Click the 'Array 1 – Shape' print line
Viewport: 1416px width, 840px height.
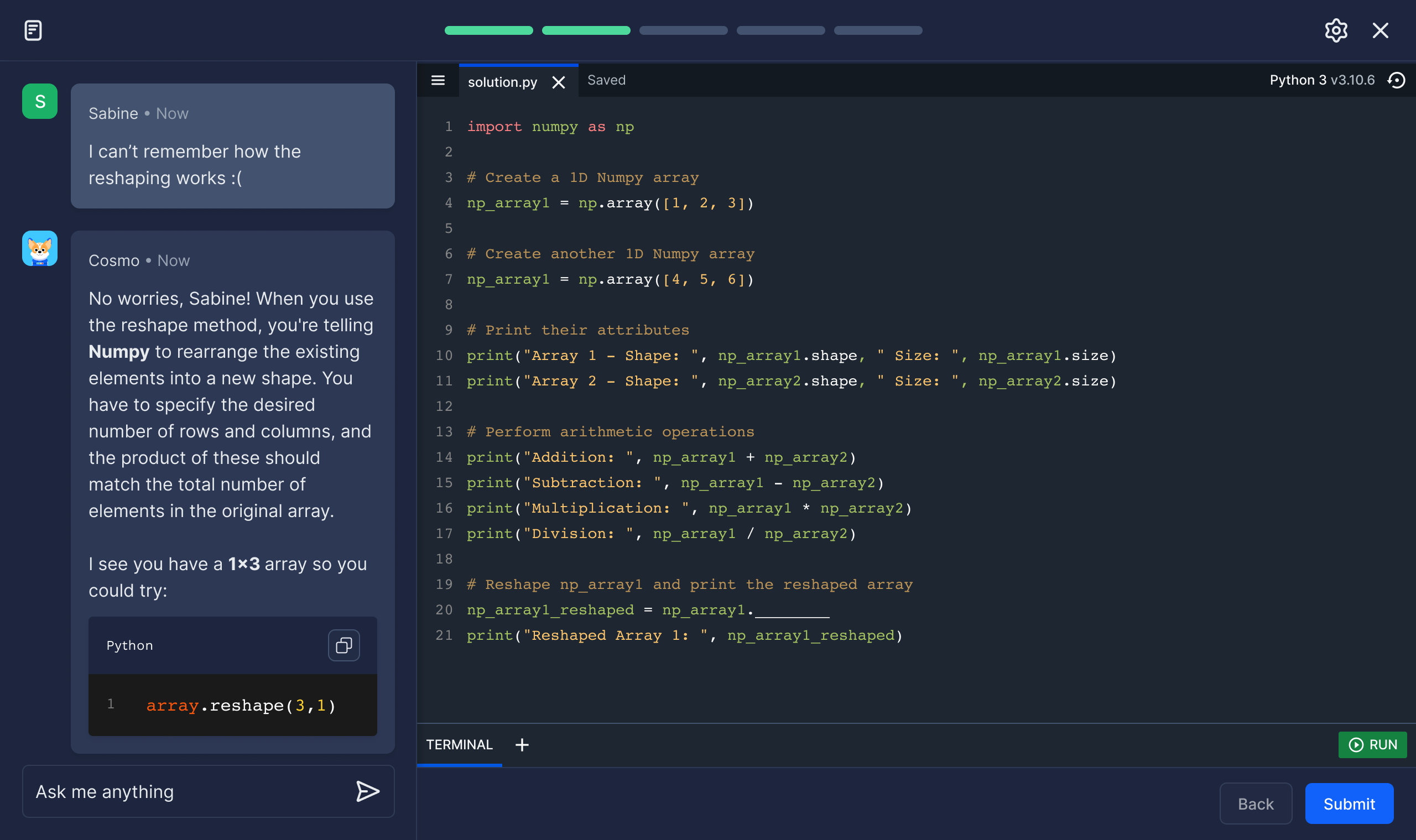[792, 356]
